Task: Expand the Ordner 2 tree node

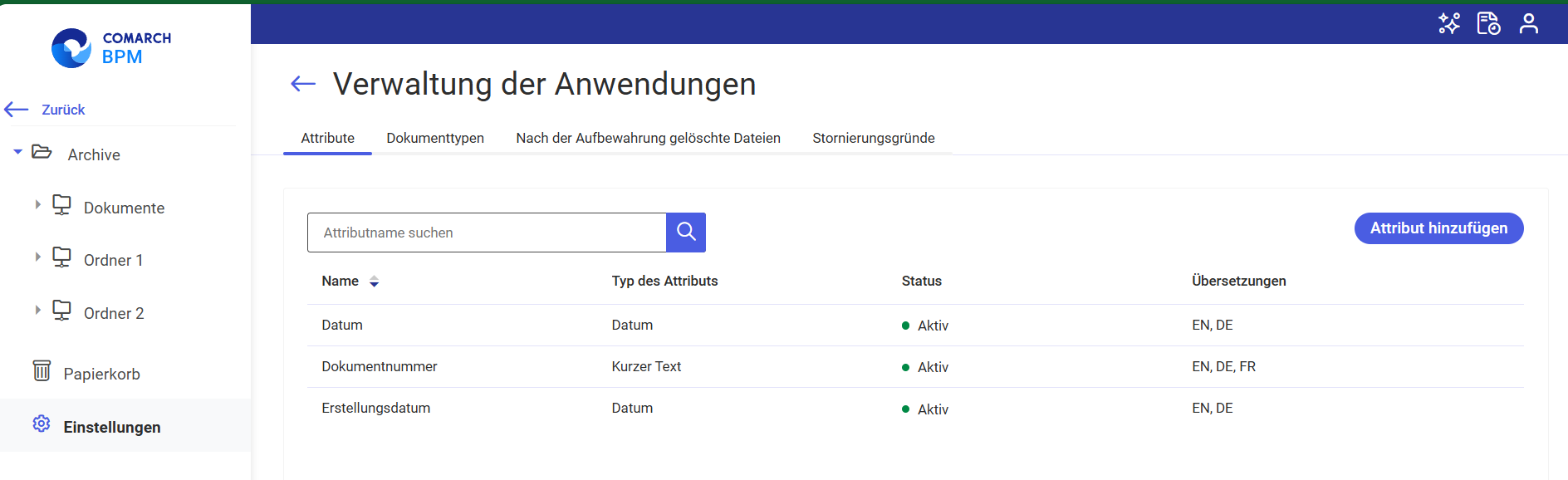Action: point(37,310)
